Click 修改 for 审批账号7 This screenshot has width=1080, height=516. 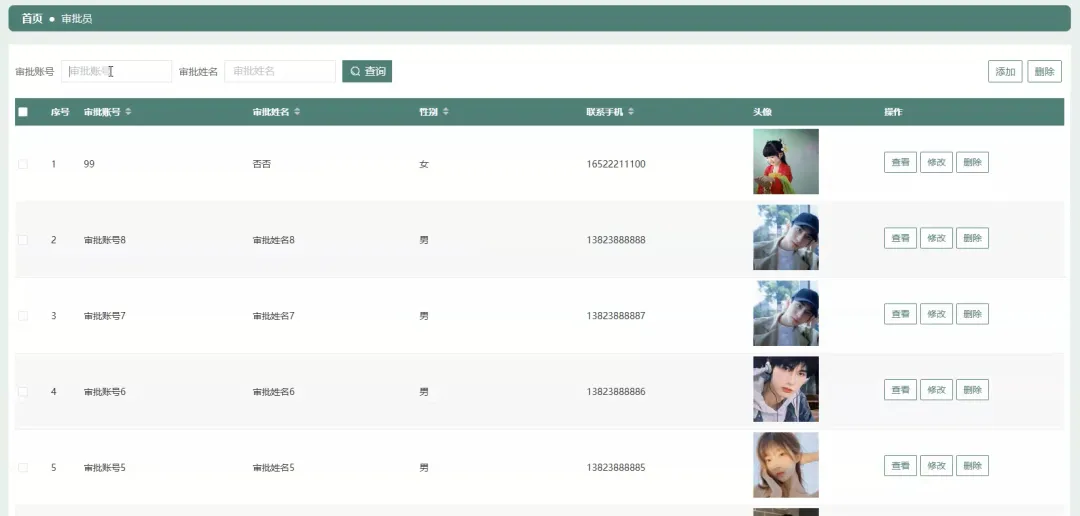point(936,314)
